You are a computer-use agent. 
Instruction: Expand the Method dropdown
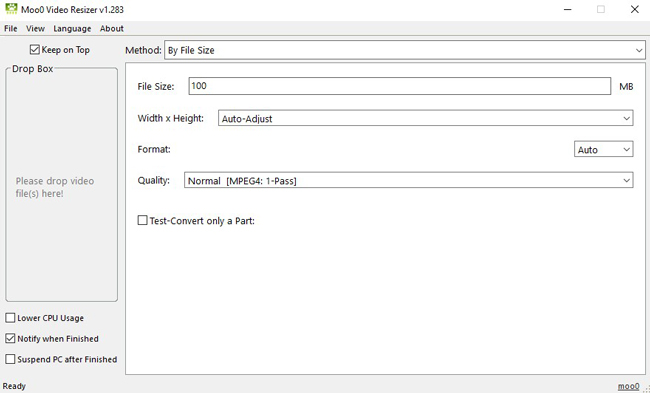point(405,50)
